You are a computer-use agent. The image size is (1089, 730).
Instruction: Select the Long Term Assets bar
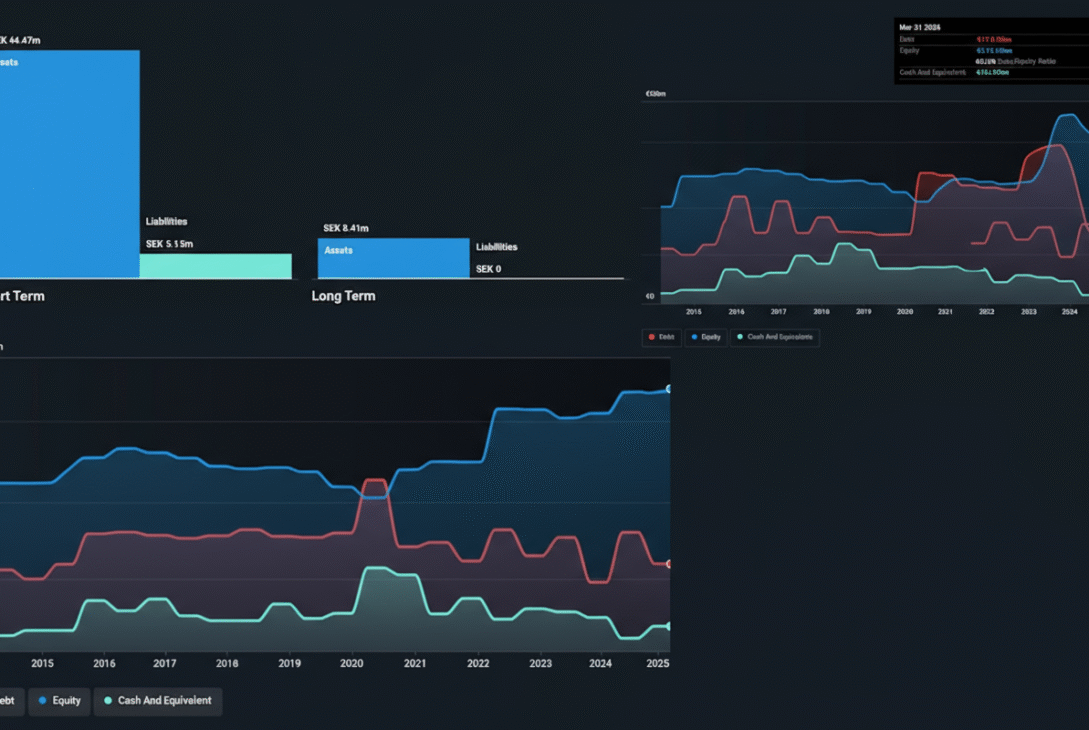(393, 259)
